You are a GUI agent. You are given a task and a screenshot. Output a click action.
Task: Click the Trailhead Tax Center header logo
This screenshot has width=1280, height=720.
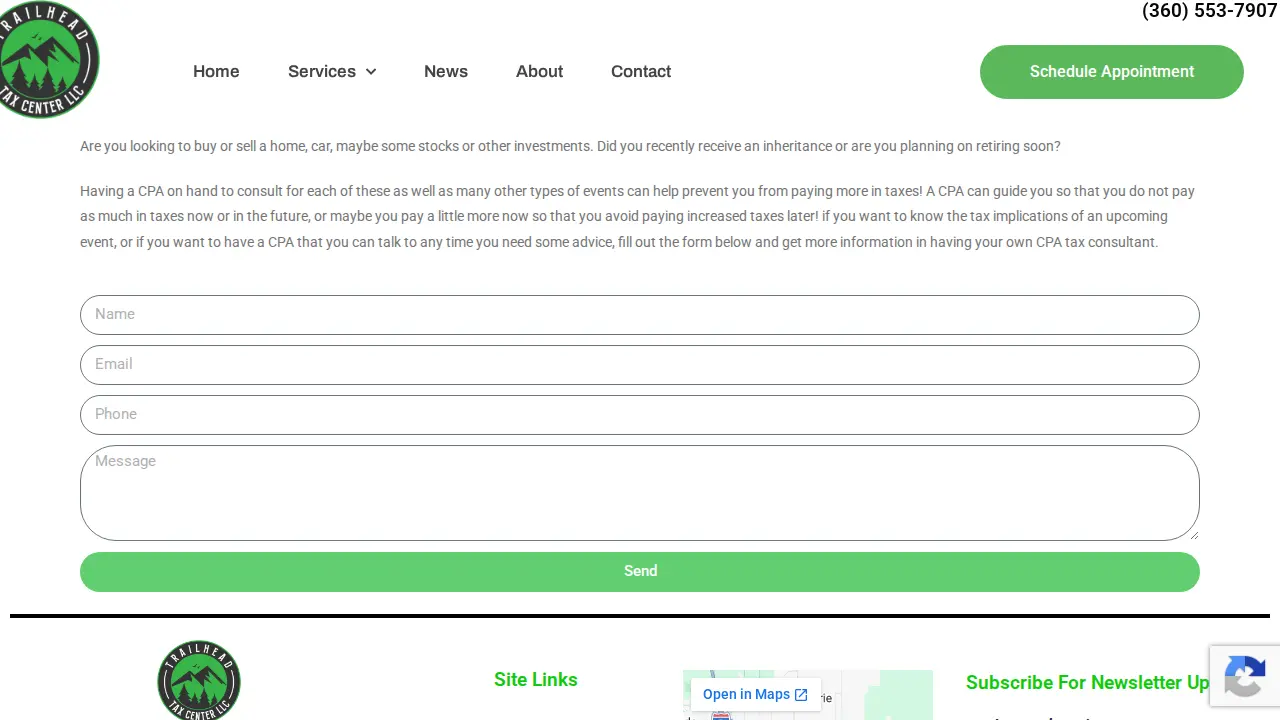[47, 60]
